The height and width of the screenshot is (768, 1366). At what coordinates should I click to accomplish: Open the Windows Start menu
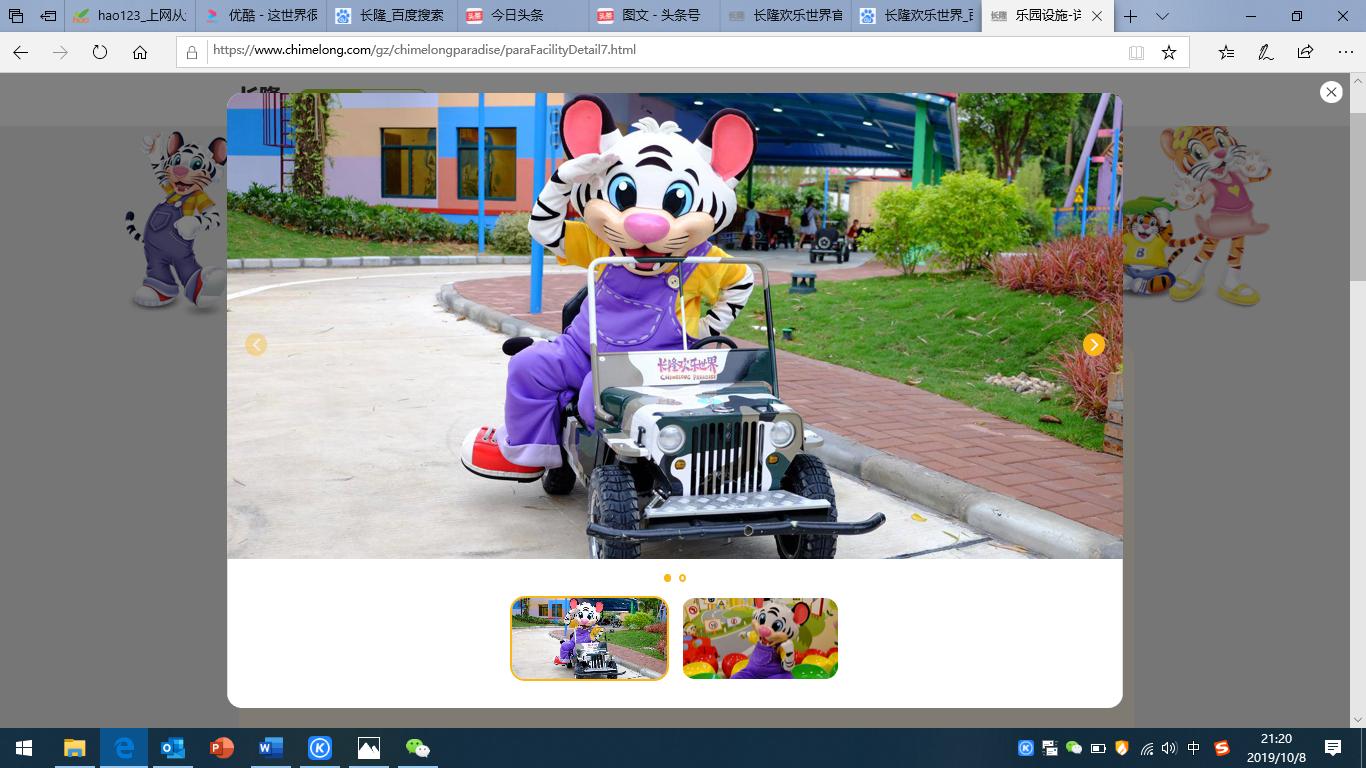pyautogui.click(x=24, y=748)
